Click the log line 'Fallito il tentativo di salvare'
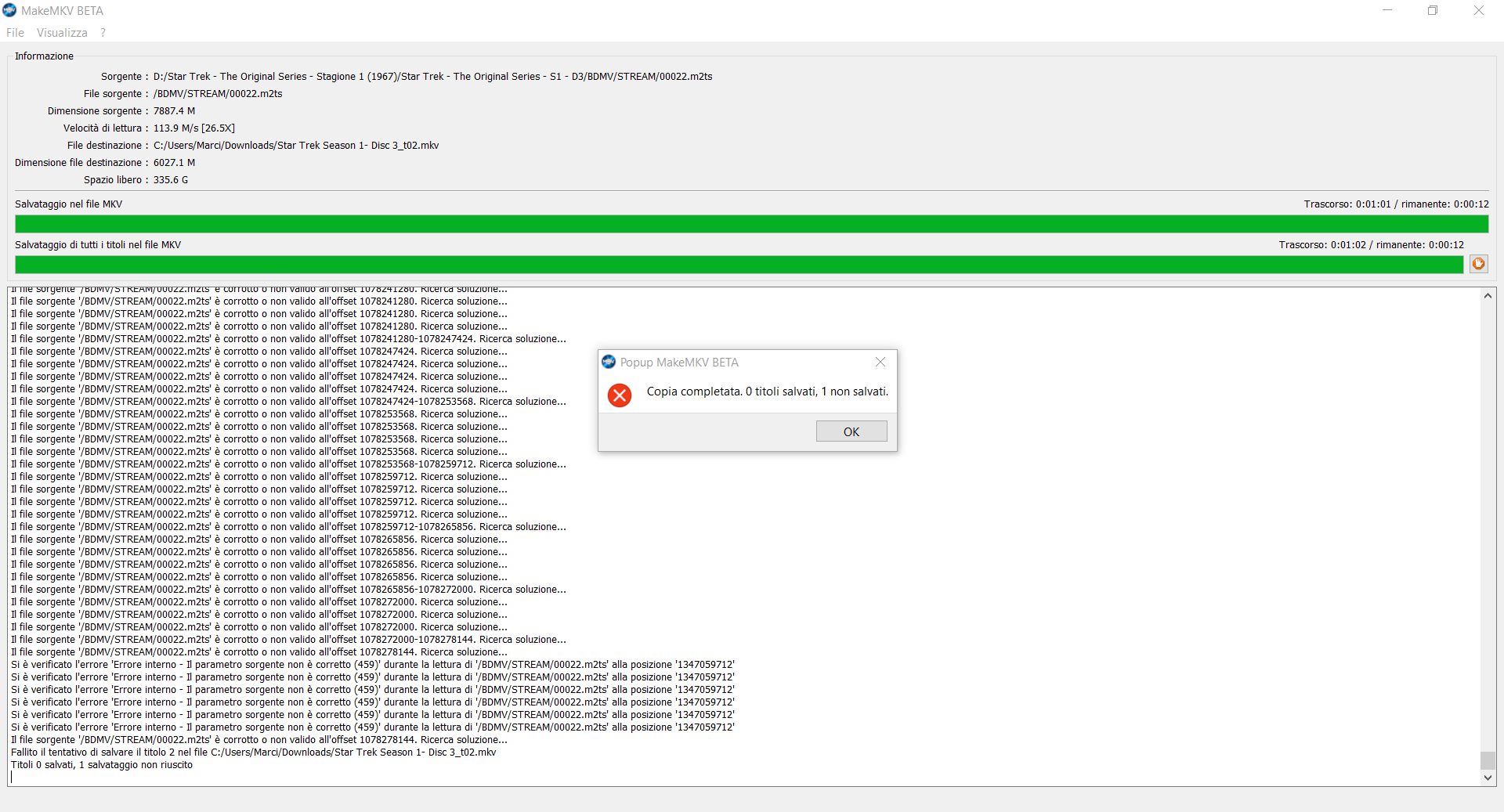Image resolution: width=1504 pixels, height=812 pixels. tap(254, 752)
